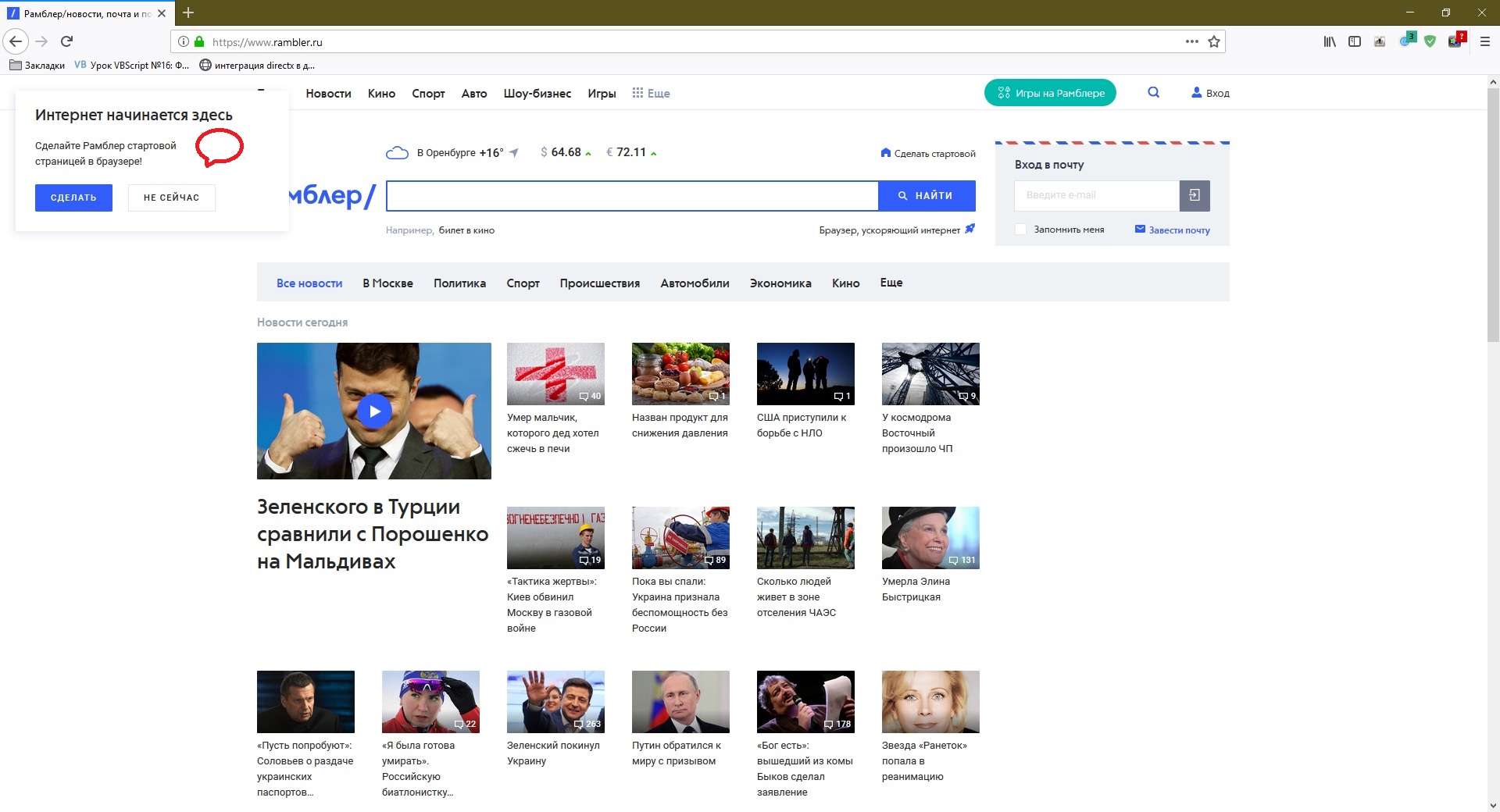Click the home icon next to Сделать стартовой
Image resolution: width=1500 pixels, height=812 pixels.
coord(885,152)
